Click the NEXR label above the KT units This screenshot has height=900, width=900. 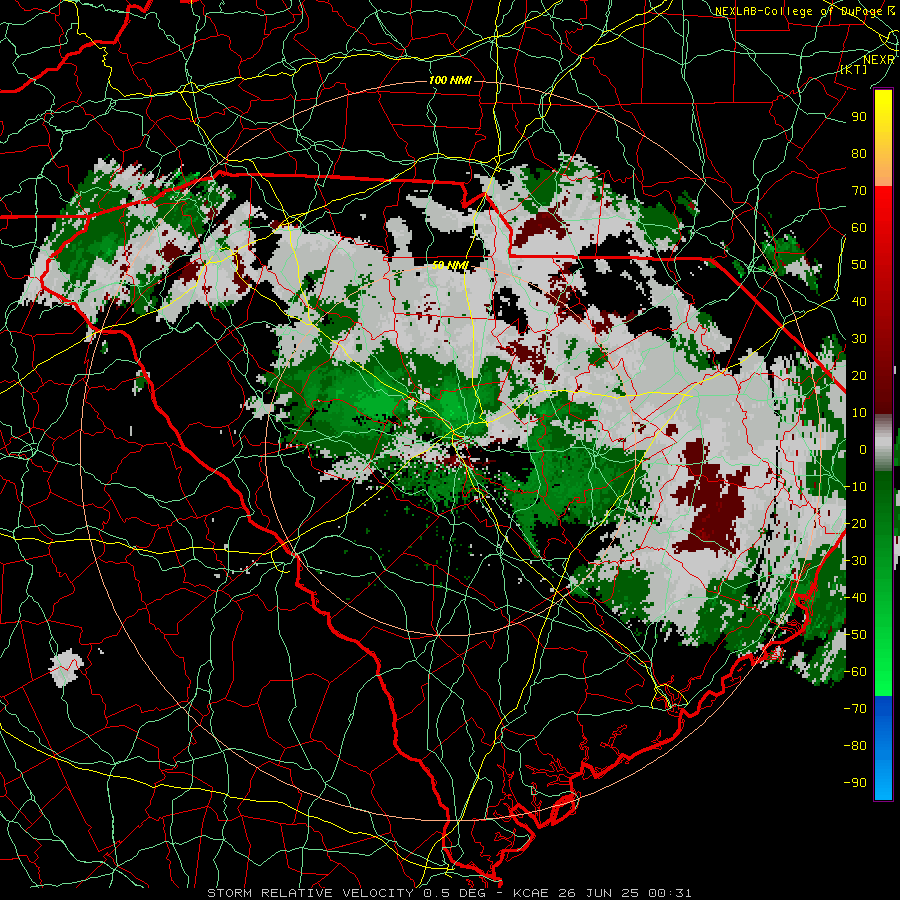(x=878, y=60)
